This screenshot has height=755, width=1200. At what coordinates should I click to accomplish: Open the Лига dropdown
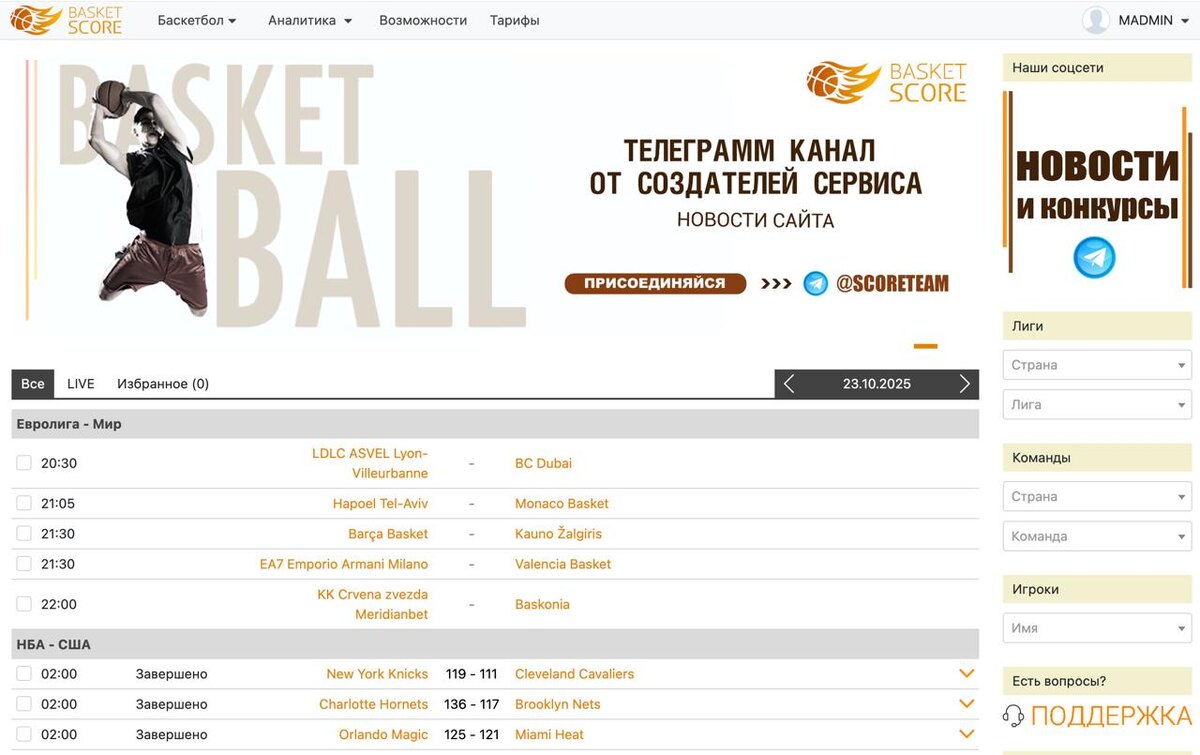(1097, 405)
